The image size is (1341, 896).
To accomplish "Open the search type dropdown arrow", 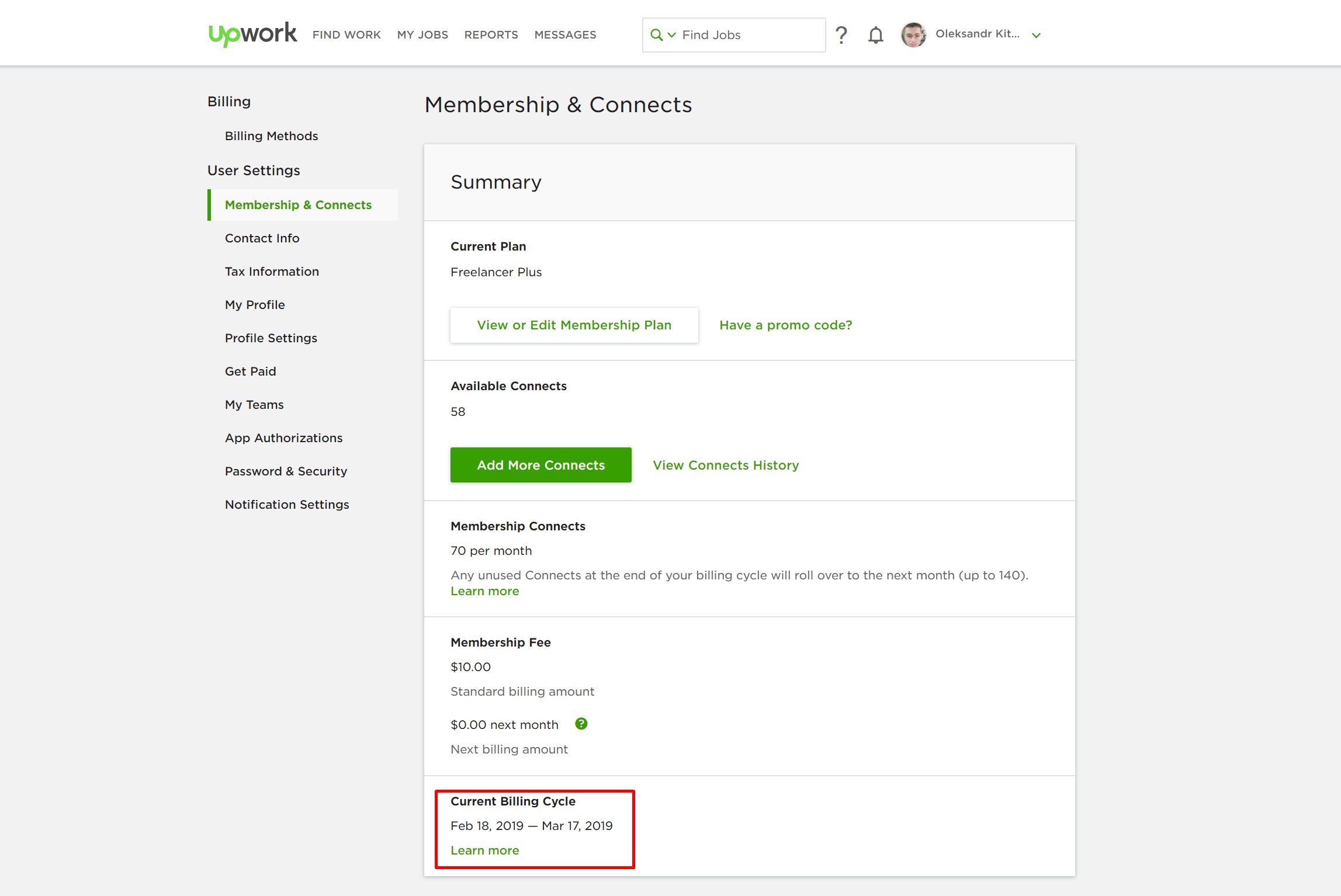I will [671, 35].
